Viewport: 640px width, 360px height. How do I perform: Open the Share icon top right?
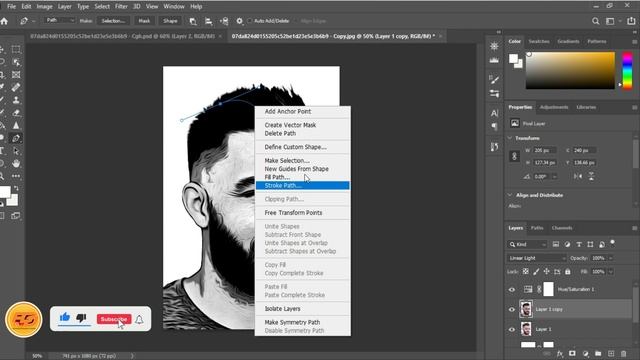click(x=631, y=21)
